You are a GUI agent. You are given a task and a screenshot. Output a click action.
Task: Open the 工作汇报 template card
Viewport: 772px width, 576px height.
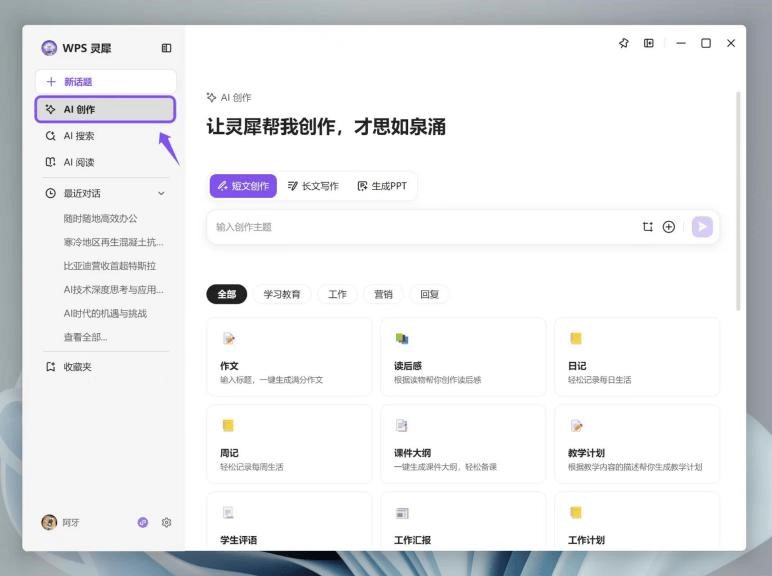(463, 522)
